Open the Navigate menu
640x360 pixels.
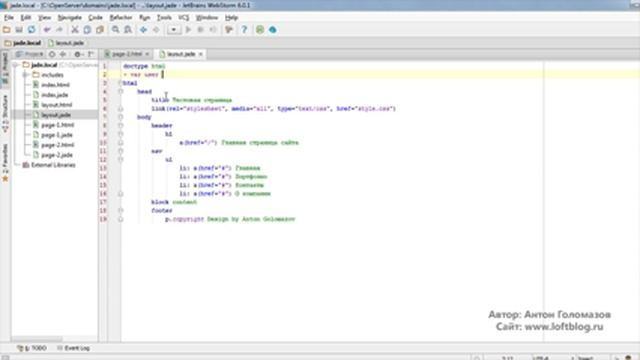[70, 18]
